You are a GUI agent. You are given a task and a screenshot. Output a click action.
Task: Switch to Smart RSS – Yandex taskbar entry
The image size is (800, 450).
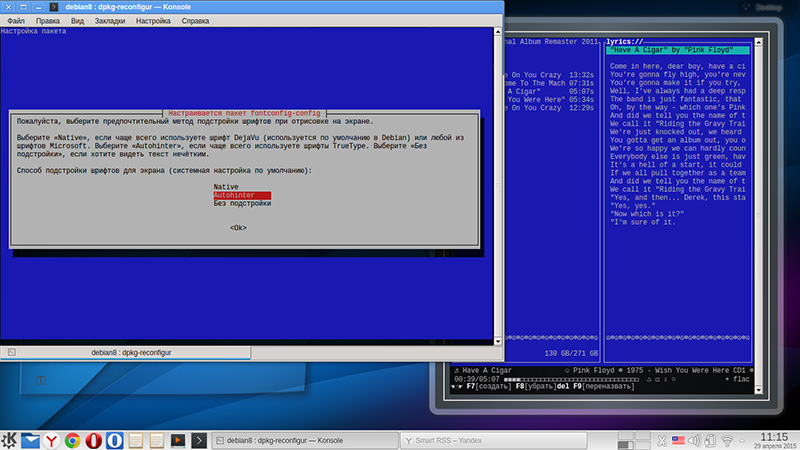(x=493, y=440)
